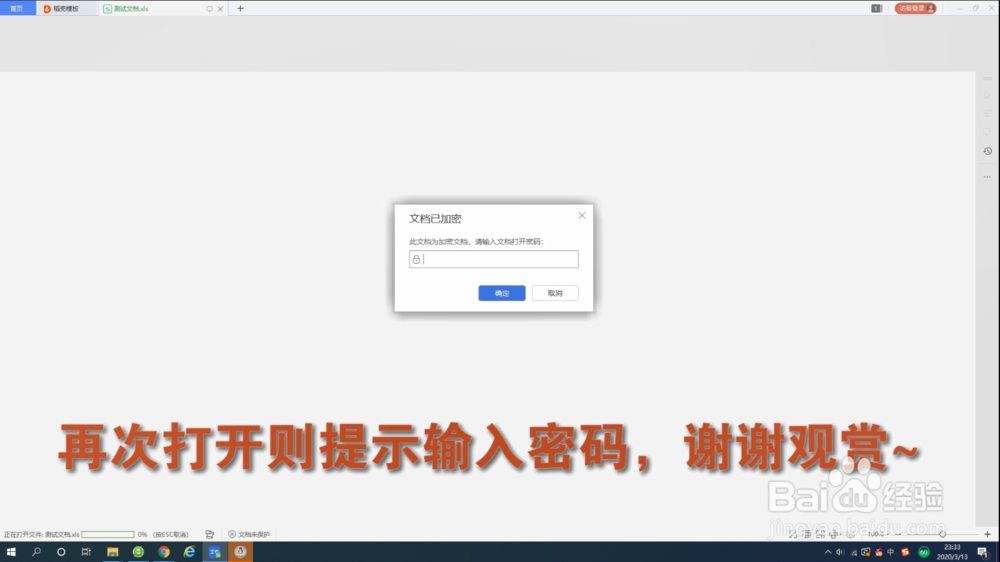
Task: Open Google Chrome from the taskbar
Action: click(164, 552)
